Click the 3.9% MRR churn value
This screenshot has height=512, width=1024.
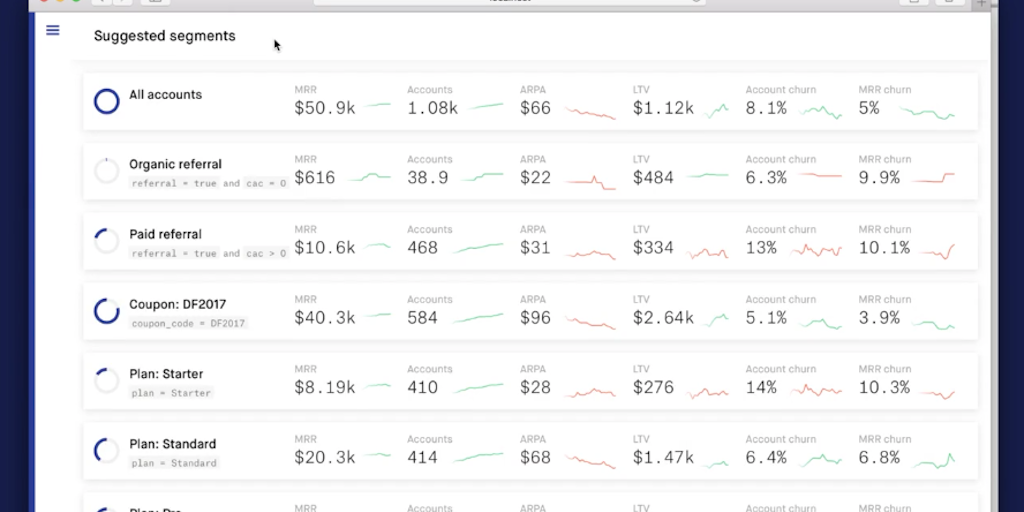point(879,318)
